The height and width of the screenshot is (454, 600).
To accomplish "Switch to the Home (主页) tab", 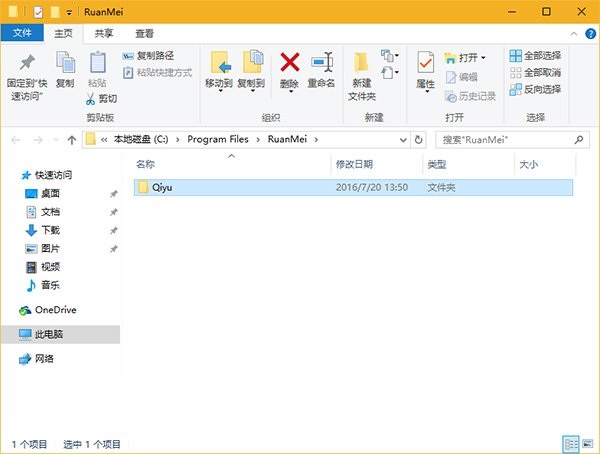I will click(x=63, y=34).
